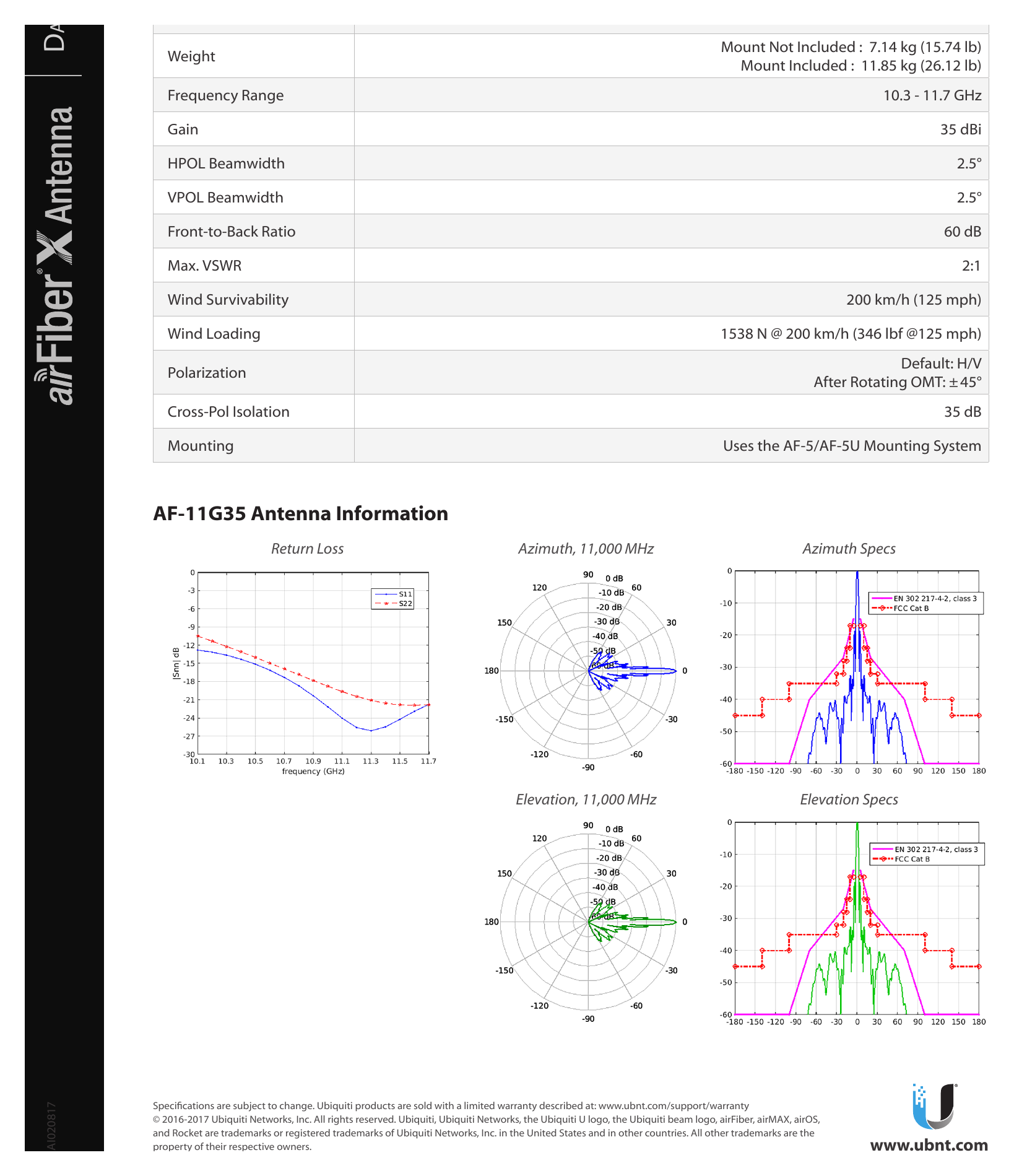The width and height of the screenshot is (1014, 1176).
Task: Click the Frequency Range label
Action: tap(225, 95)
